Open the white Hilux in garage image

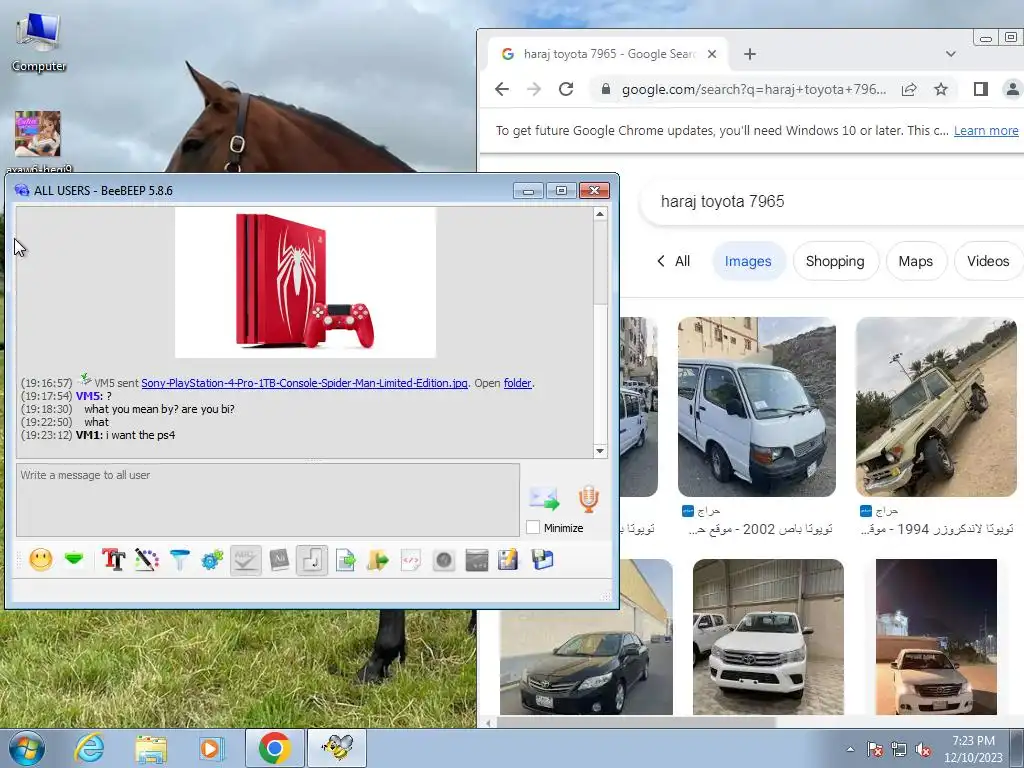[x=768, y=637]
